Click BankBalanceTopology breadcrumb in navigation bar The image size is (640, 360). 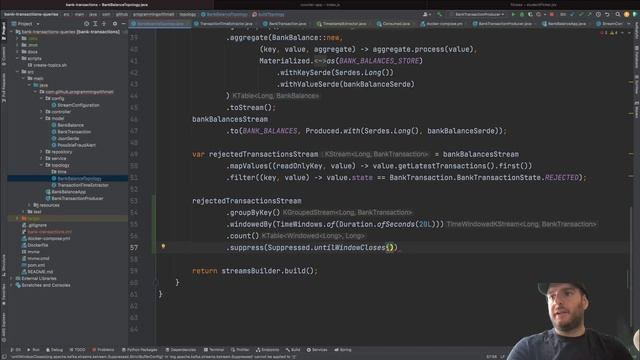226,14
